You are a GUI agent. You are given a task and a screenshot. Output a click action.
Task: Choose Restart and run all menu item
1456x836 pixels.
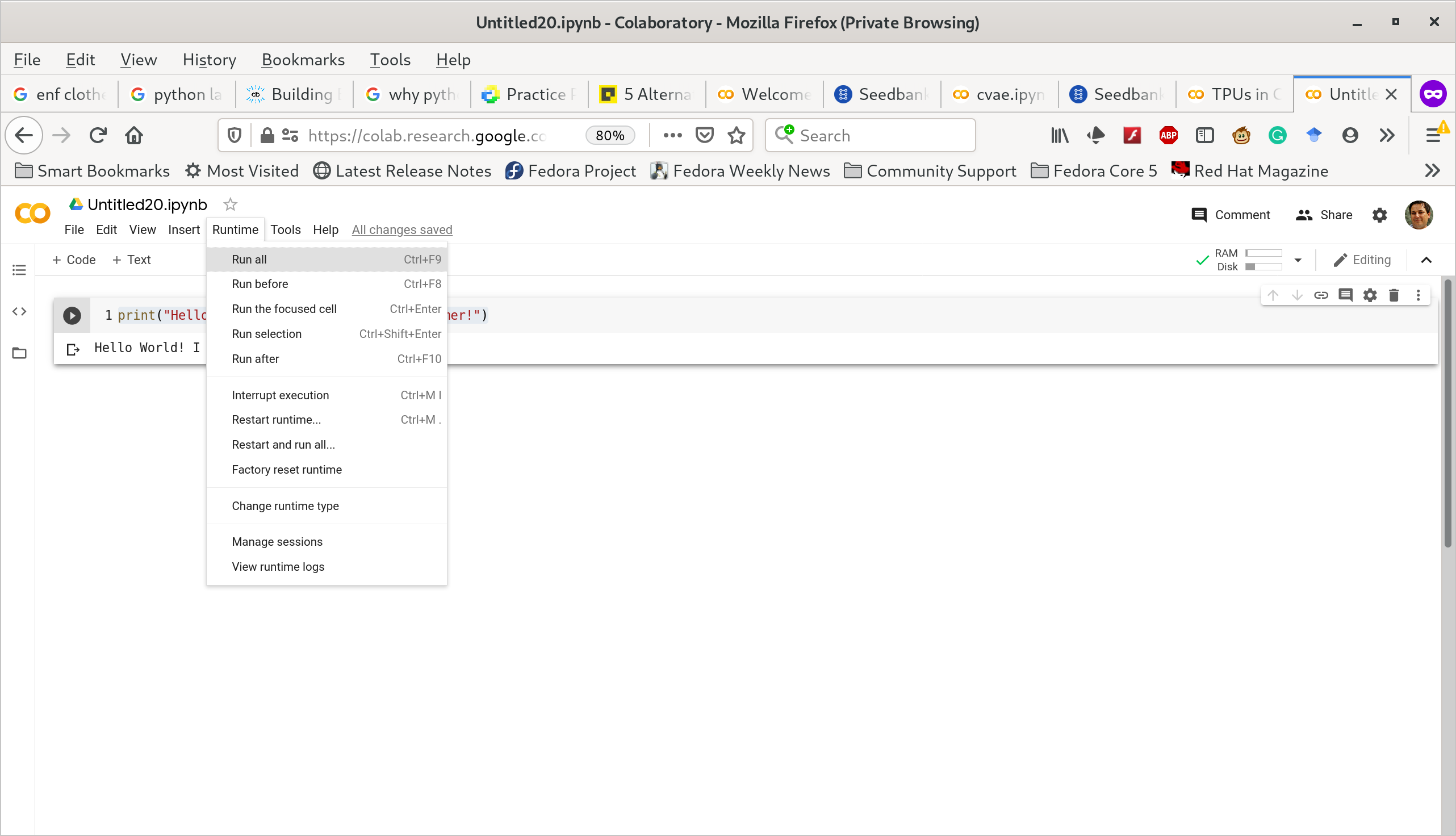click(x=283, y=445)
